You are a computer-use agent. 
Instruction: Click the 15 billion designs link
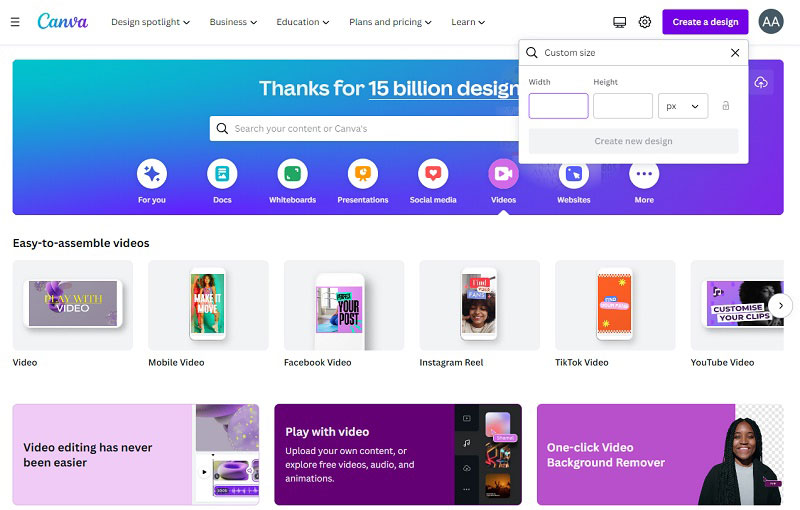(443, 89)
